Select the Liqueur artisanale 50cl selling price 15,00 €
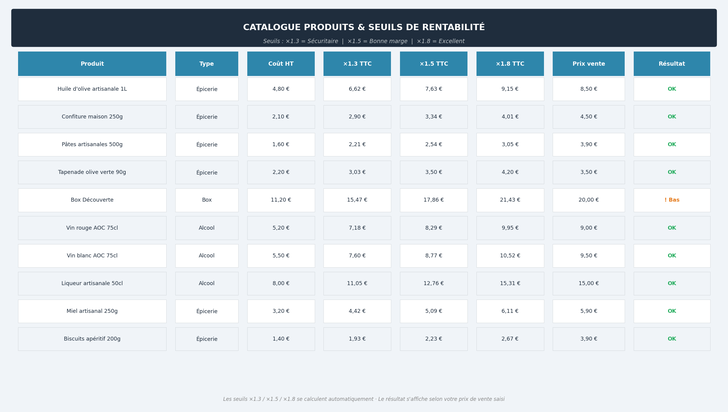Screen dimensions: 728x412 point(588,283)
